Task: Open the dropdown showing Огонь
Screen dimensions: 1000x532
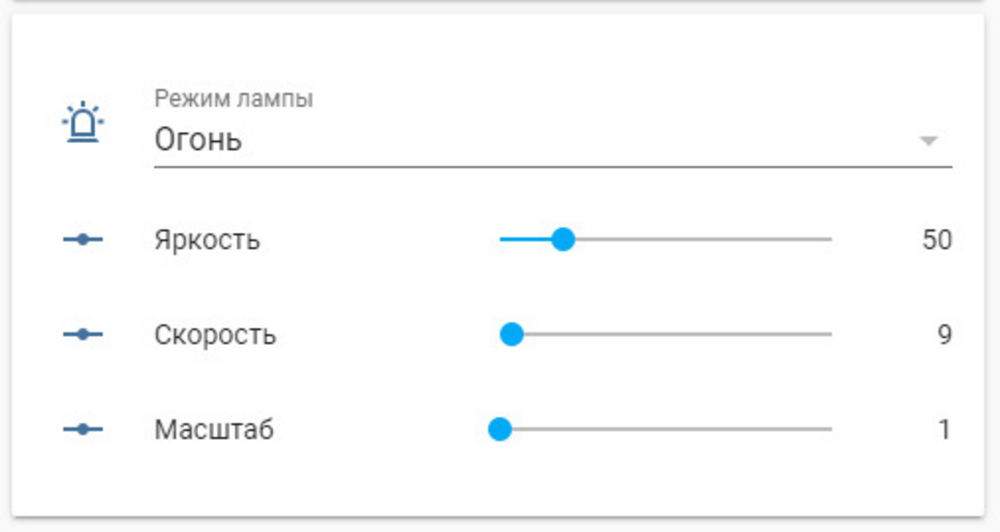Action: point(553,140)
